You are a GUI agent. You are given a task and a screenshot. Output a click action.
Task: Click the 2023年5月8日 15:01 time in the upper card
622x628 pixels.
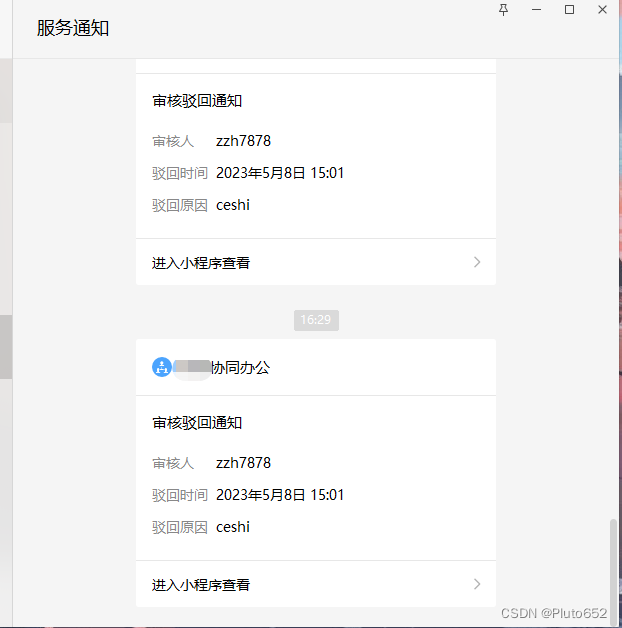click(280, 173)
